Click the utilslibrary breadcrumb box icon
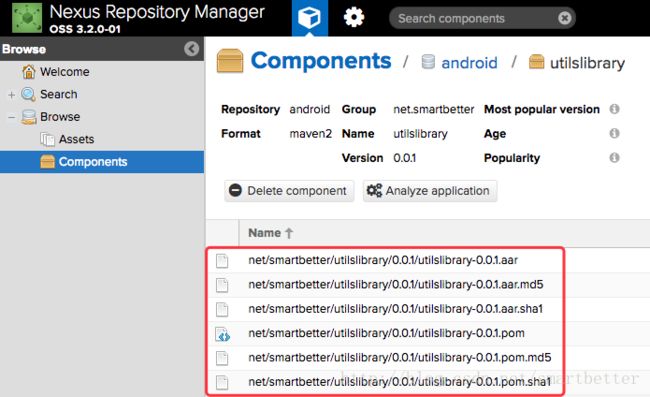The image size is (650, 397). tap(536, 62)
